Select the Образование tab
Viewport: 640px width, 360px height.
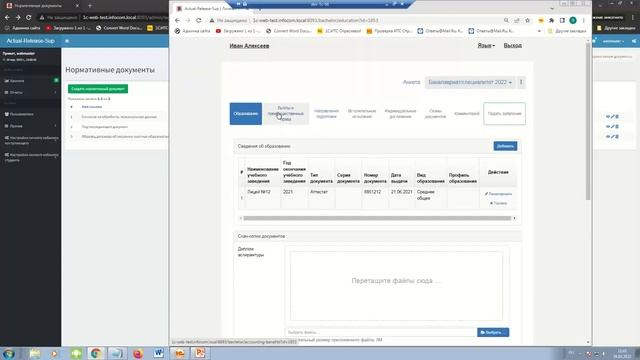pyautogui.click(x=246, y=114)
